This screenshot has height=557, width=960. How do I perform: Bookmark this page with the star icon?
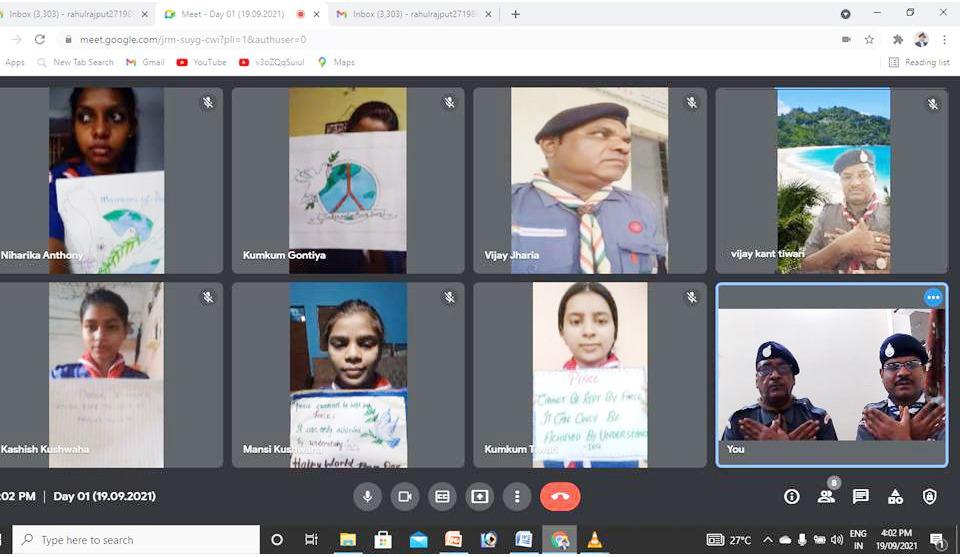click(869, 39)
